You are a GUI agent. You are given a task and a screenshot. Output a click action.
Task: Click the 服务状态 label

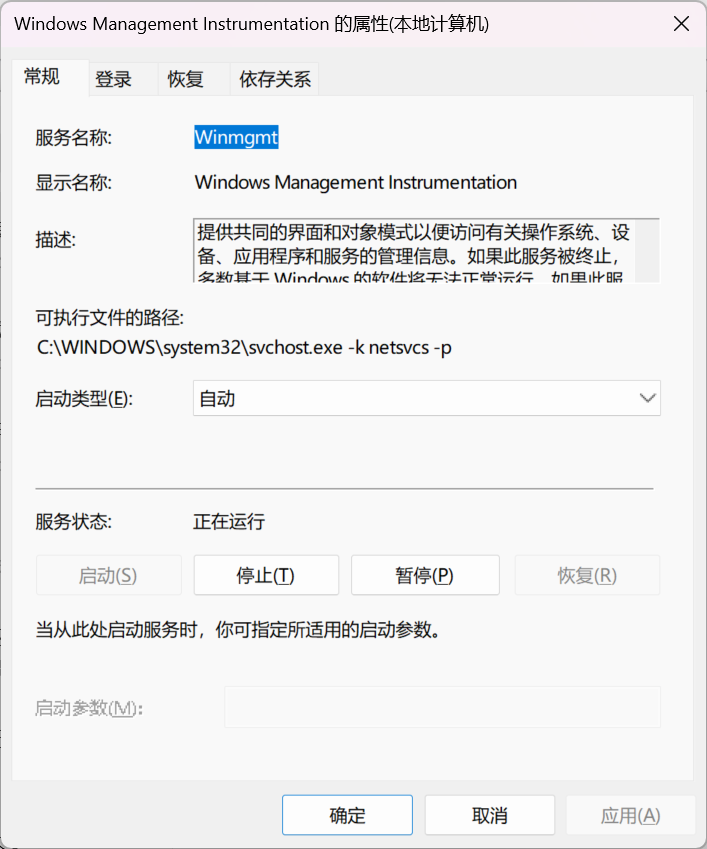[74, 522]
